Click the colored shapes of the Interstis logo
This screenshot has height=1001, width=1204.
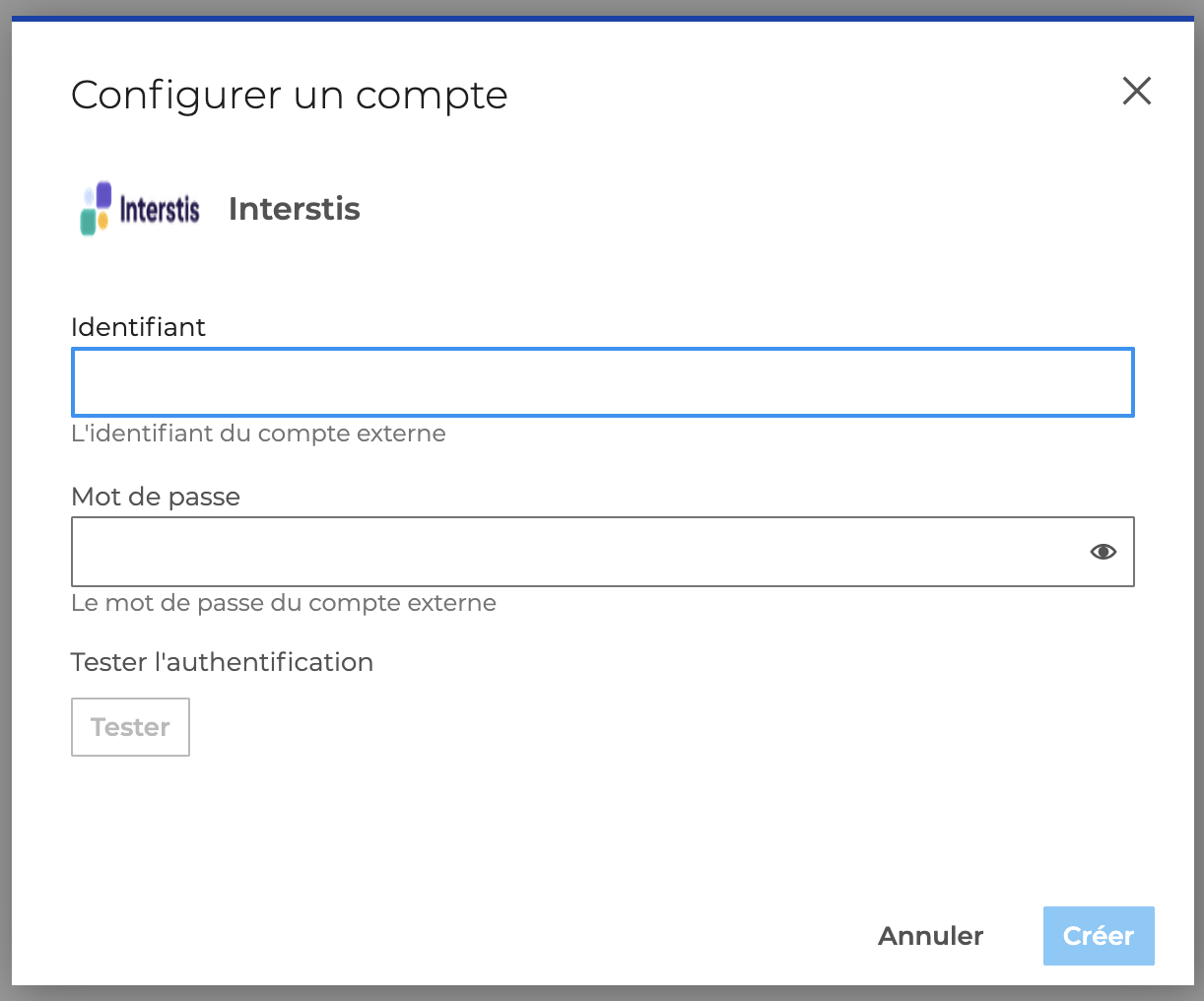click(96, 208)
